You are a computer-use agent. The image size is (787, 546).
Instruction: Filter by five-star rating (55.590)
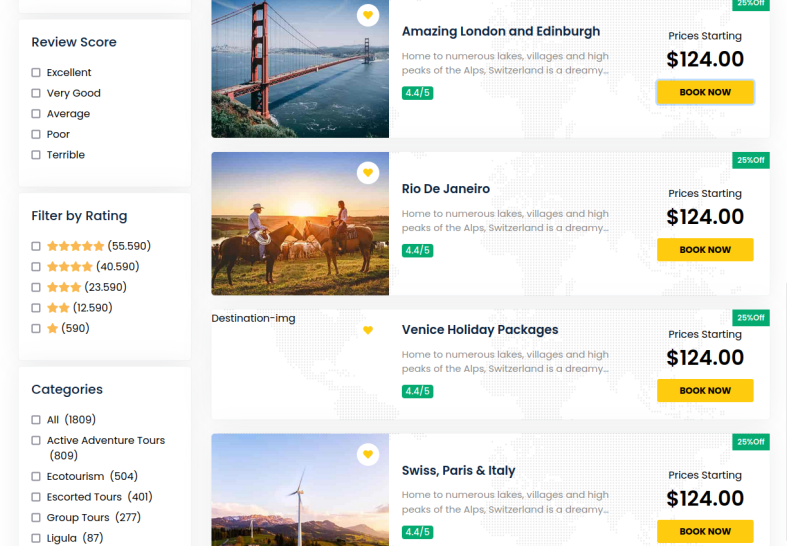(36, 246)
